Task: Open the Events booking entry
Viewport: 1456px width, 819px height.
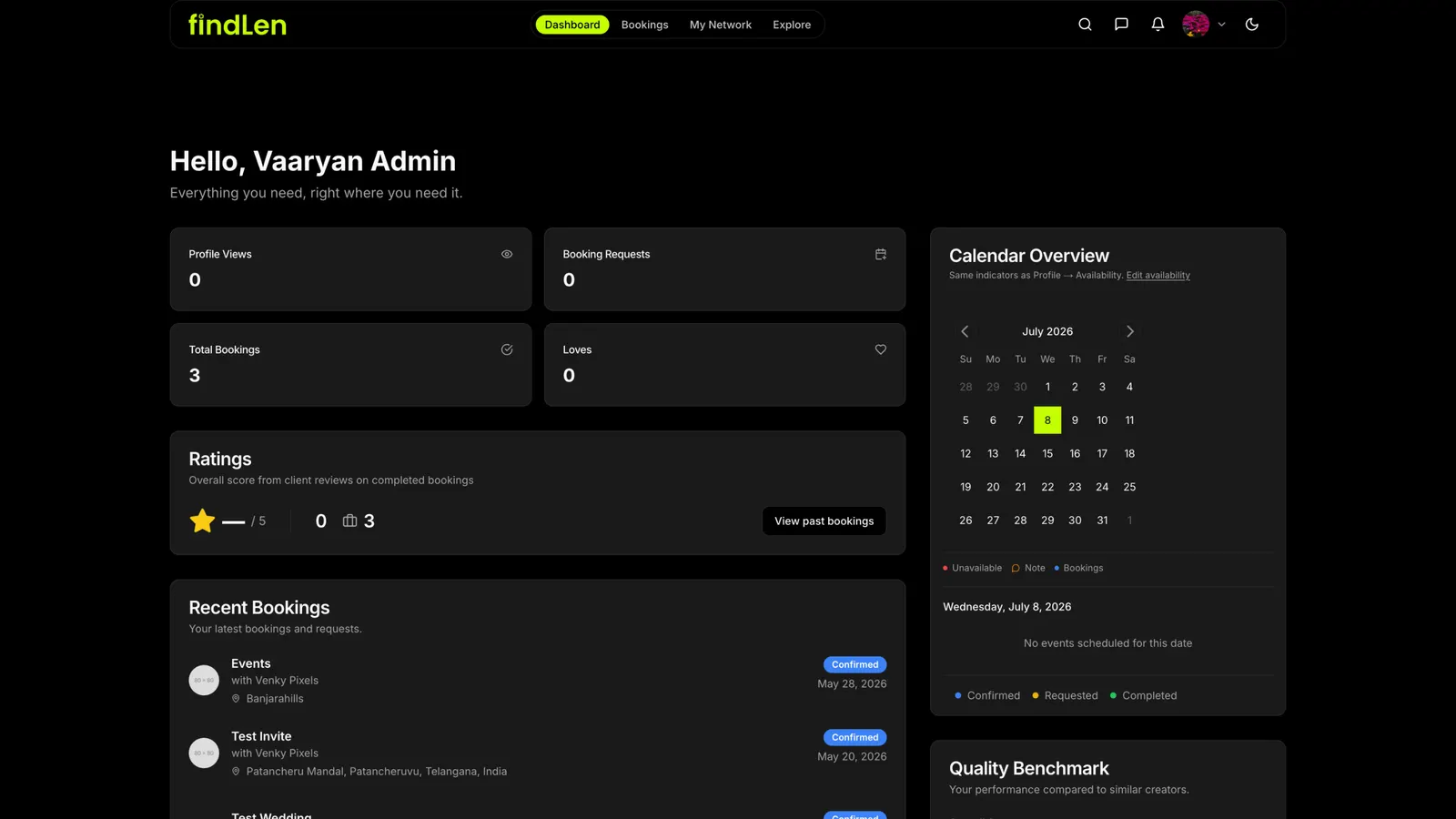Action: (x=538, y=681)
